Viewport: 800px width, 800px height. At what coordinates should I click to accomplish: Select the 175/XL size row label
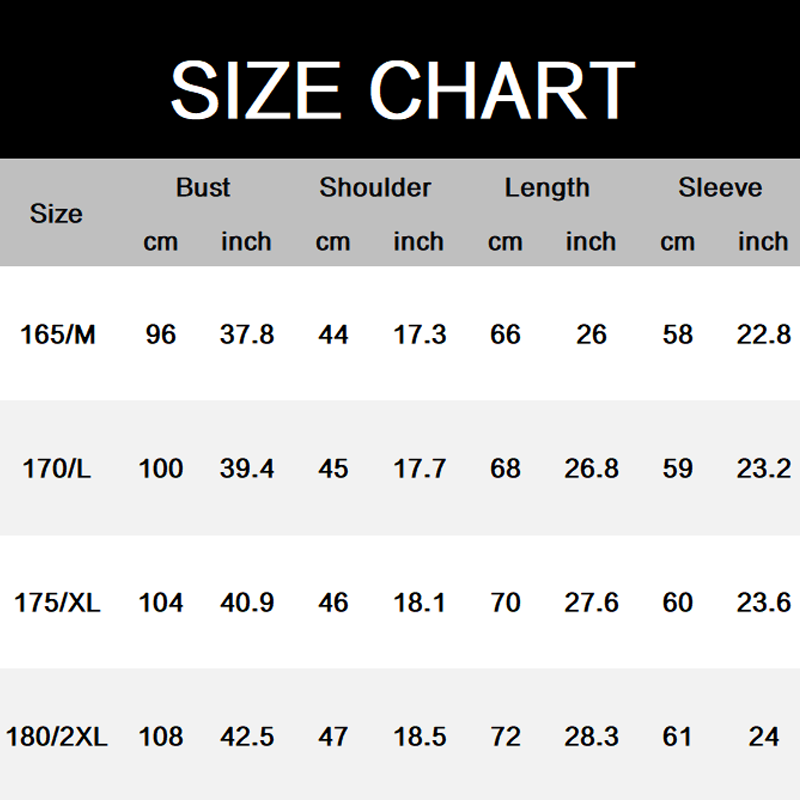coord(57,603)
